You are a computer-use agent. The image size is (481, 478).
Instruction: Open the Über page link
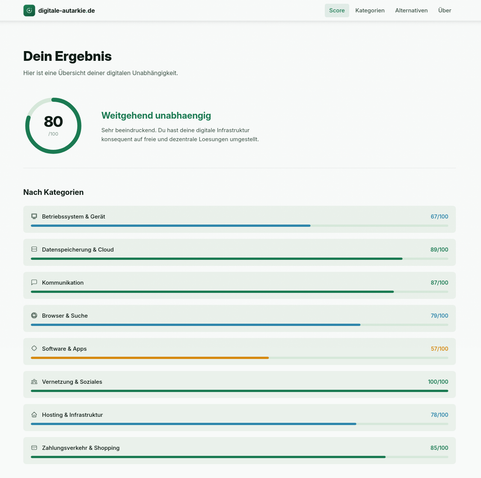click(444, 11)
